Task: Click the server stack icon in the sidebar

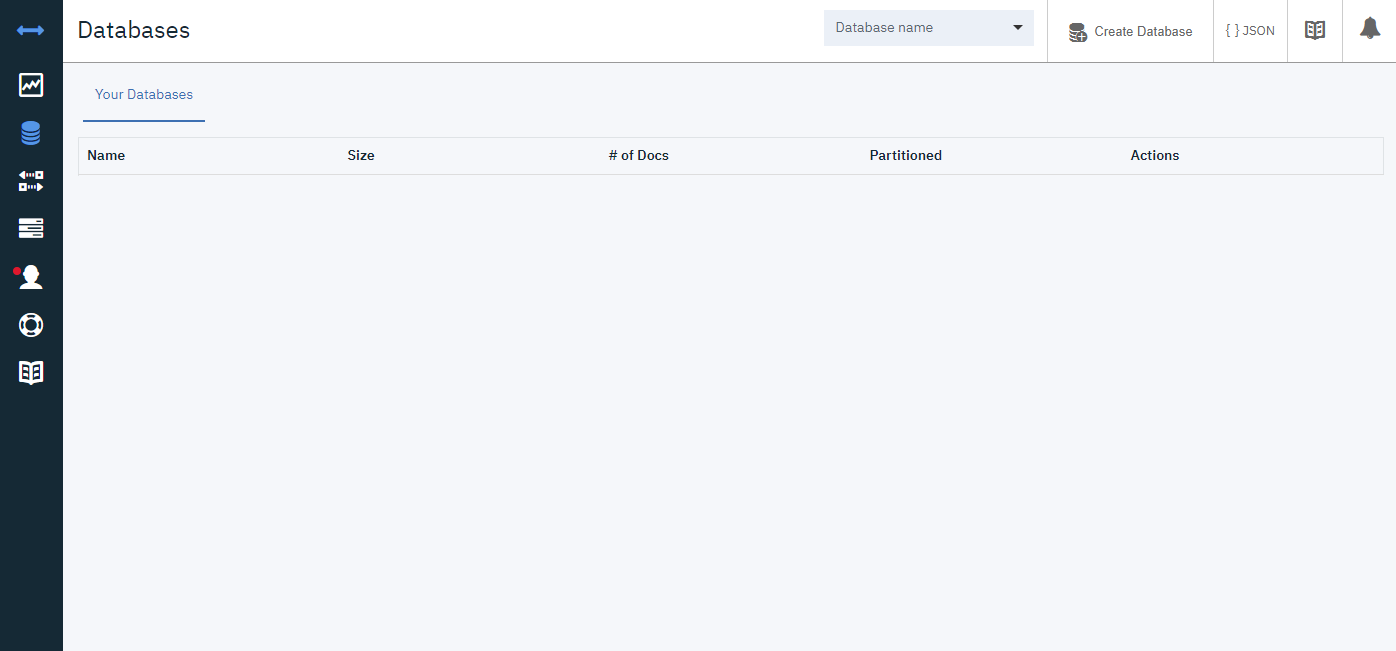Action: (x=31, y=229)
